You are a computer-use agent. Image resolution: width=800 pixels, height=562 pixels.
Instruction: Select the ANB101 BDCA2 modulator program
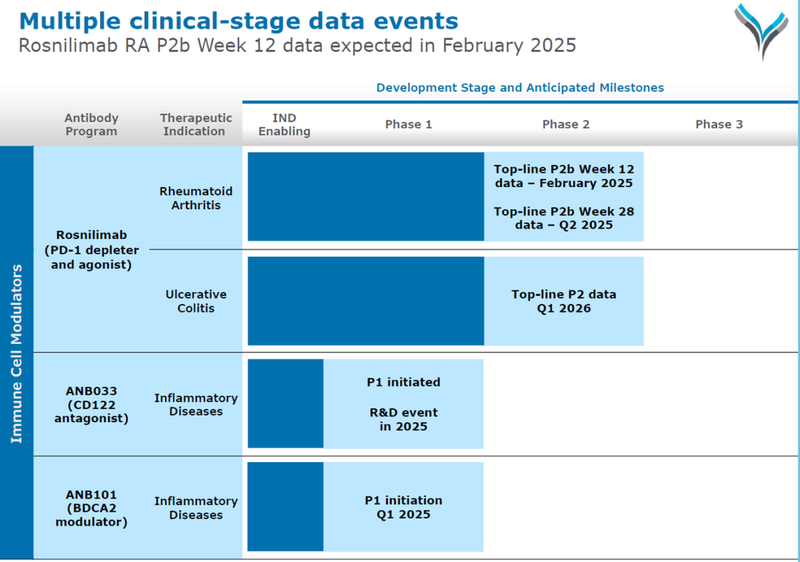tap(91, 507)
